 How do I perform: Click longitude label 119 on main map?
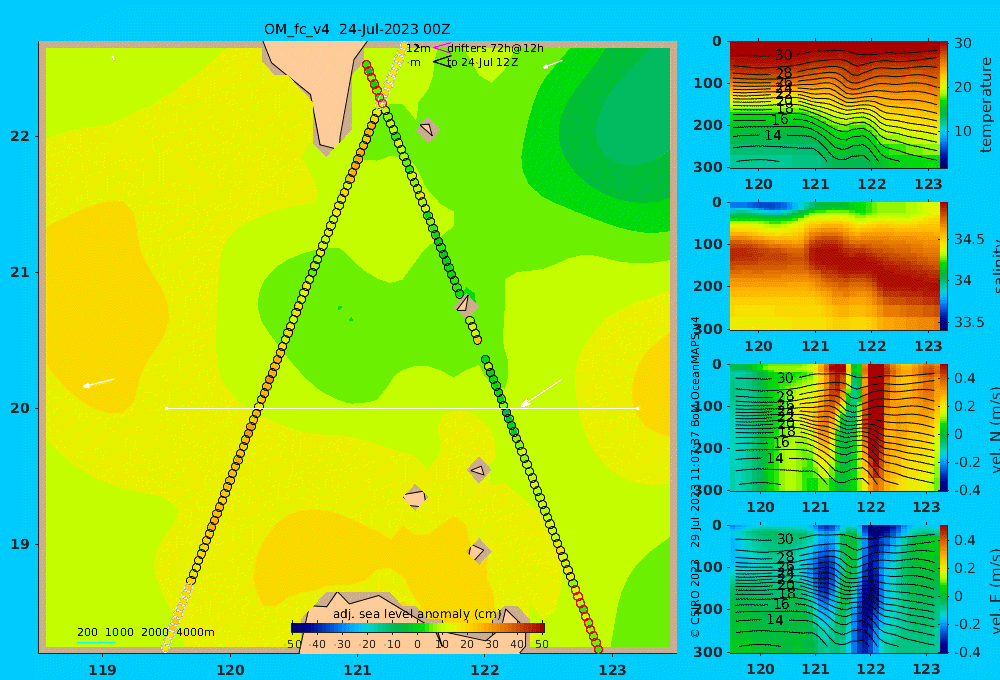click(x=102, y=670)
